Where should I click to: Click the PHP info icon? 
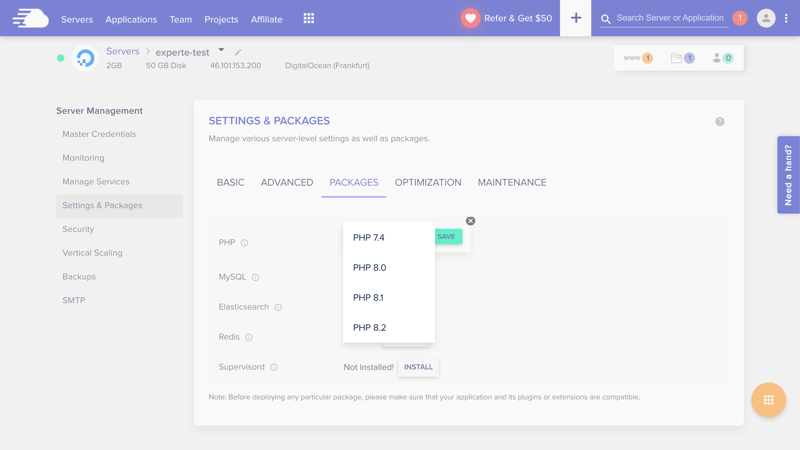tap(244, 243)
